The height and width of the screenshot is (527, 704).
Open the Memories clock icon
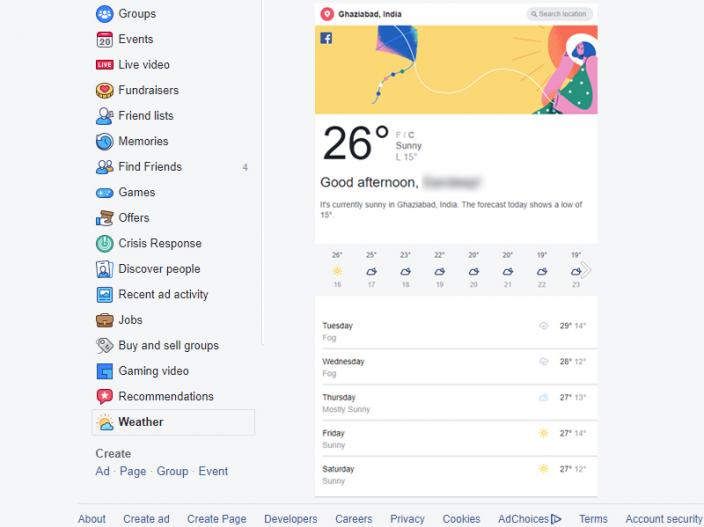tap(104, 141)
